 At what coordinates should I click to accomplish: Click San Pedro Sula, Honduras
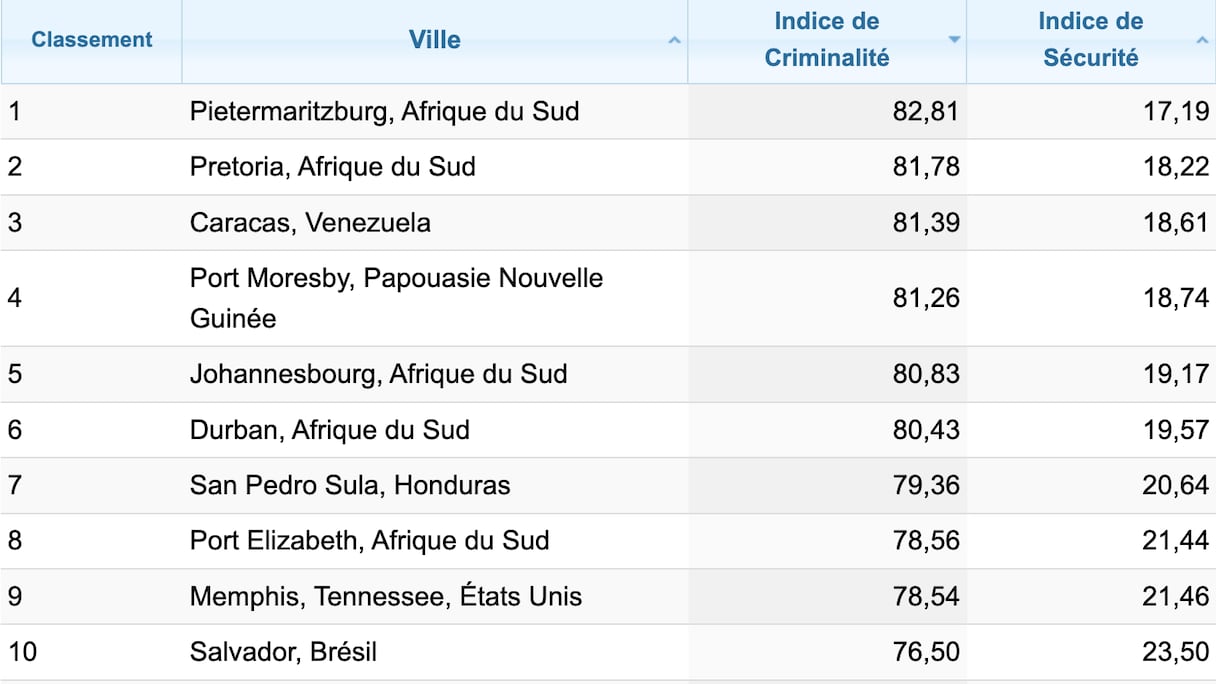[349, 486]
